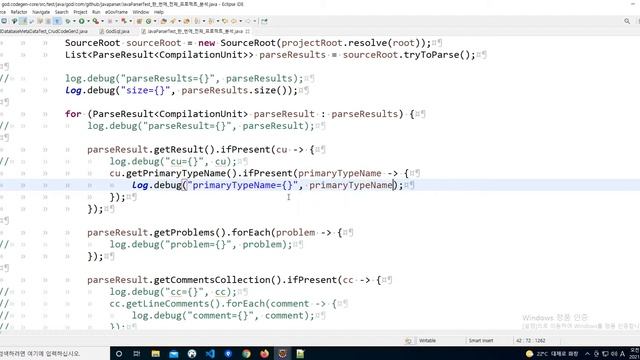The image size is (640, 360).
Task: Click the Run external tools icon
Action: (96, 21)
